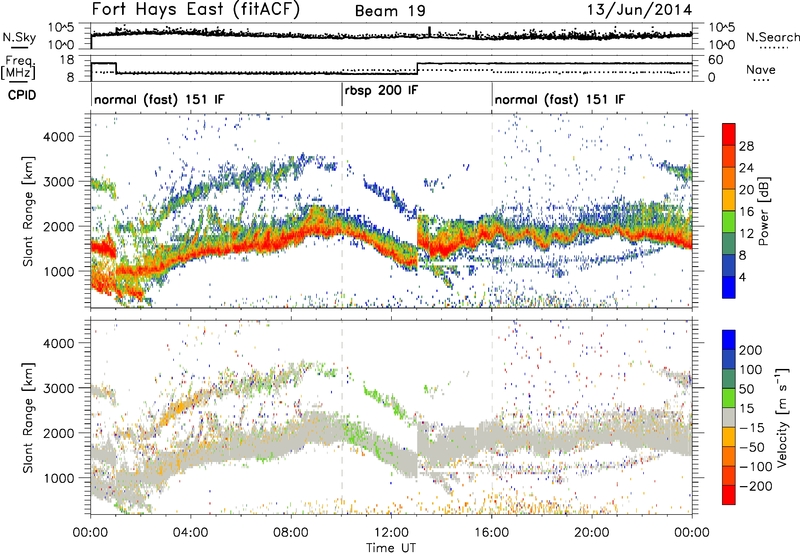The image size is (800, 554).
Task: Click the 'Nave' legend label
Action: click(761, 69)
